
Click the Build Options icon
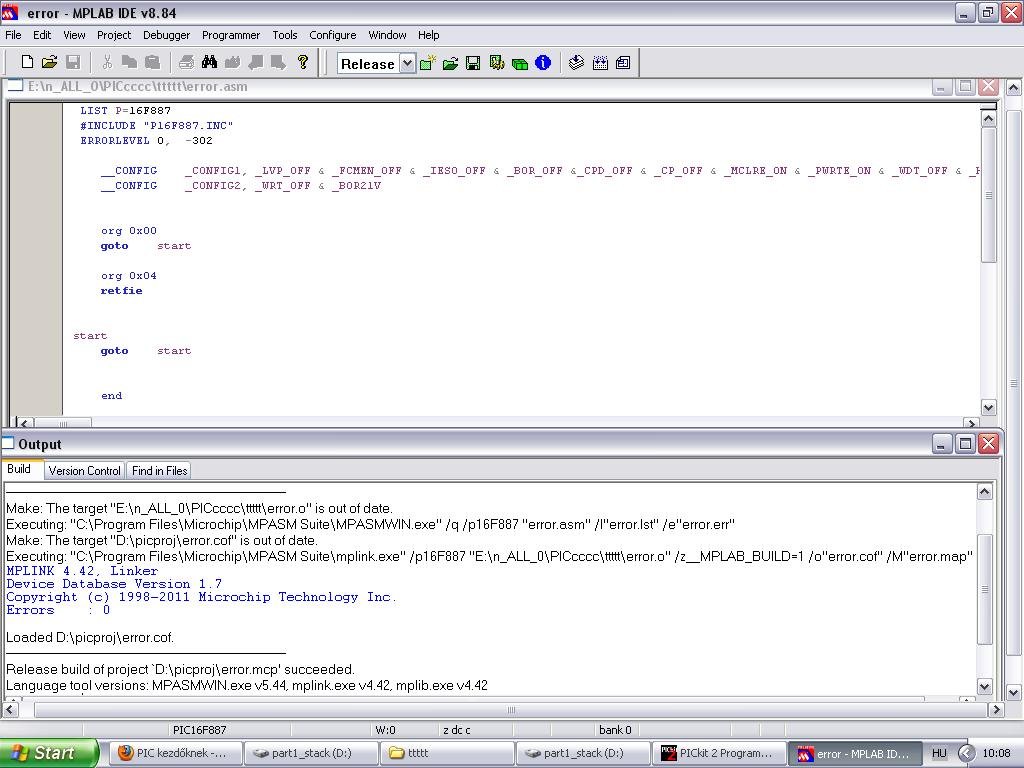tap(497, 63)
